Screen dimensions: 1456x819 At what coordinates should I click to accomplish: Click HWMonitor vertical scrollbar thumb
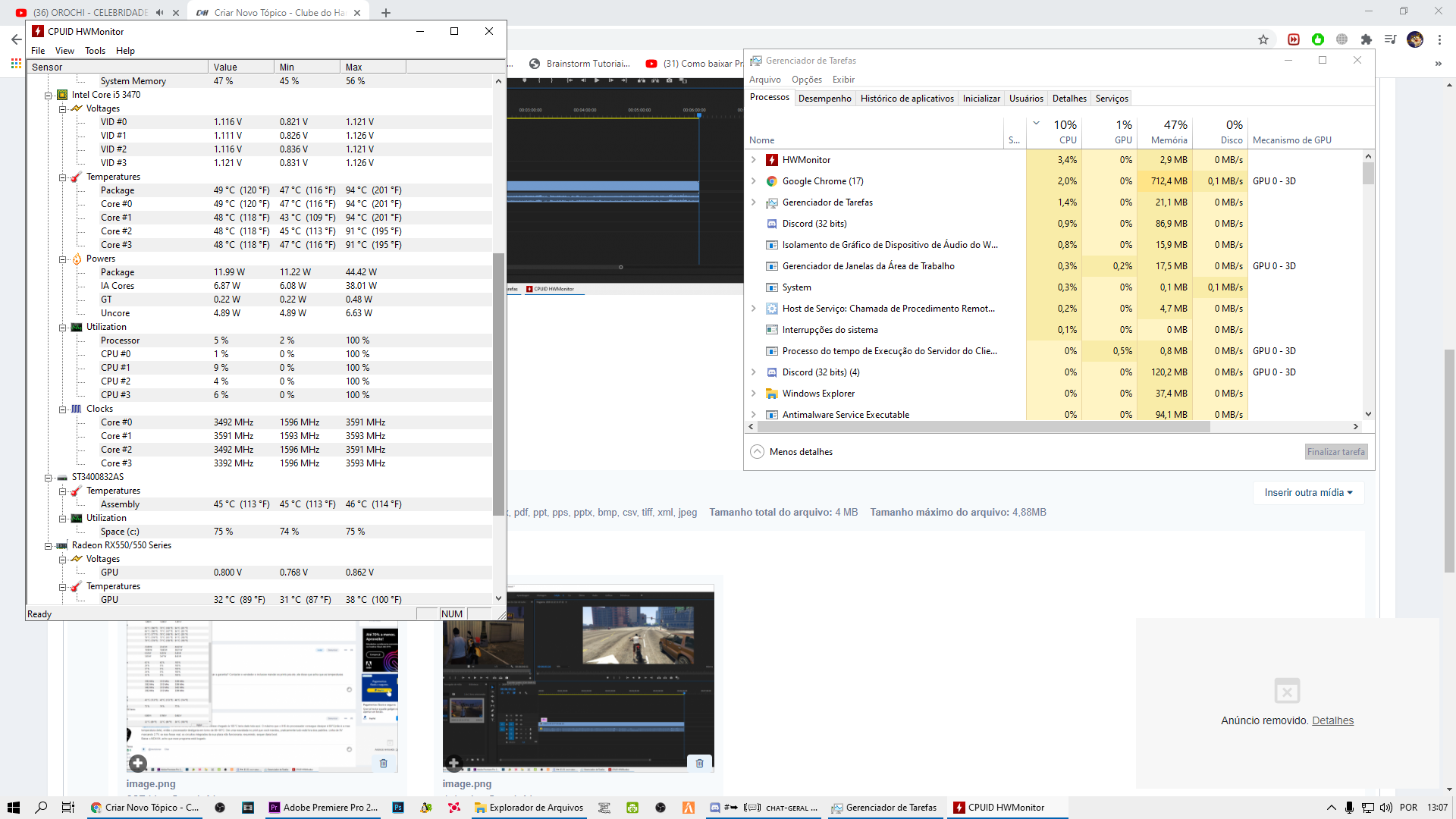click(498, 384)
